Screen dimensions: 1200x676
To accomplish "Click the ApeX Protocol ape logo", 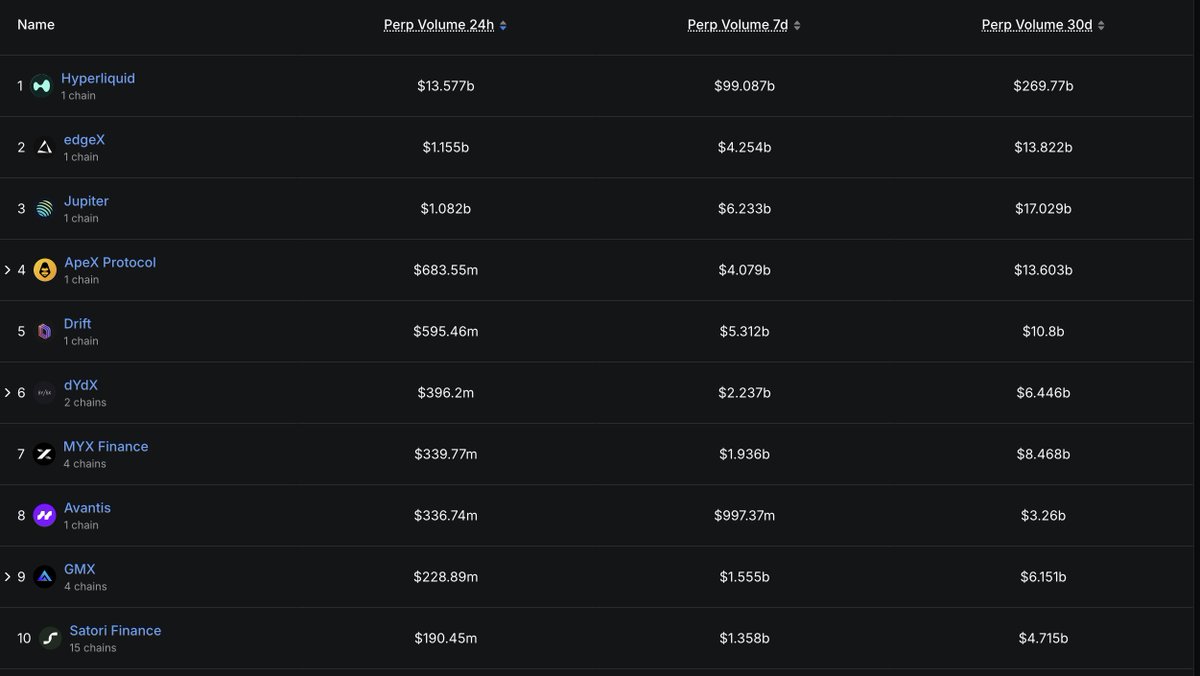I will click(x=45, y=270).
